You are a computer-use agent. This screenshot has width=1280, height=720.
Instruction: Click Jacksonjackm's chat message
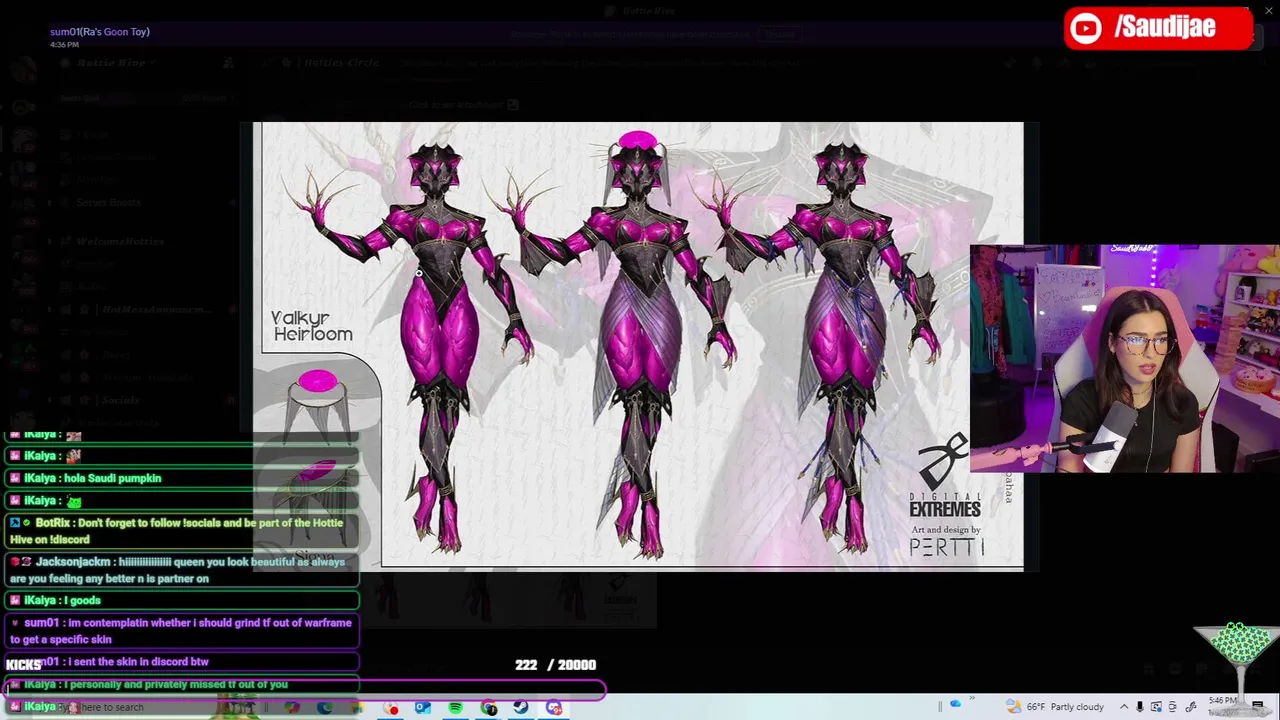182,570
